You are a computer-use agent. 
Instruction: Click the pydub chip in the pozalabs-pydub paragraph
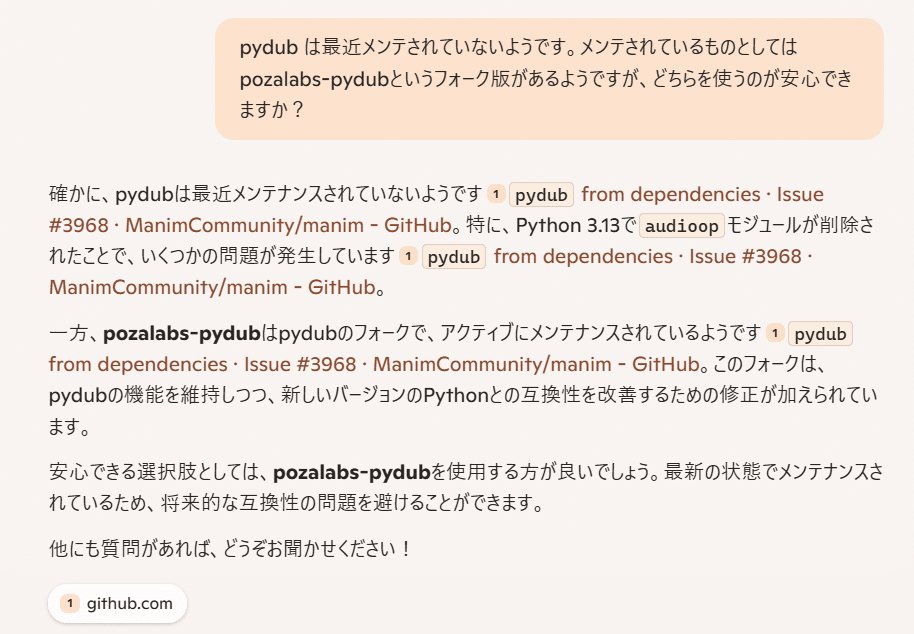[x=820, y=334]
